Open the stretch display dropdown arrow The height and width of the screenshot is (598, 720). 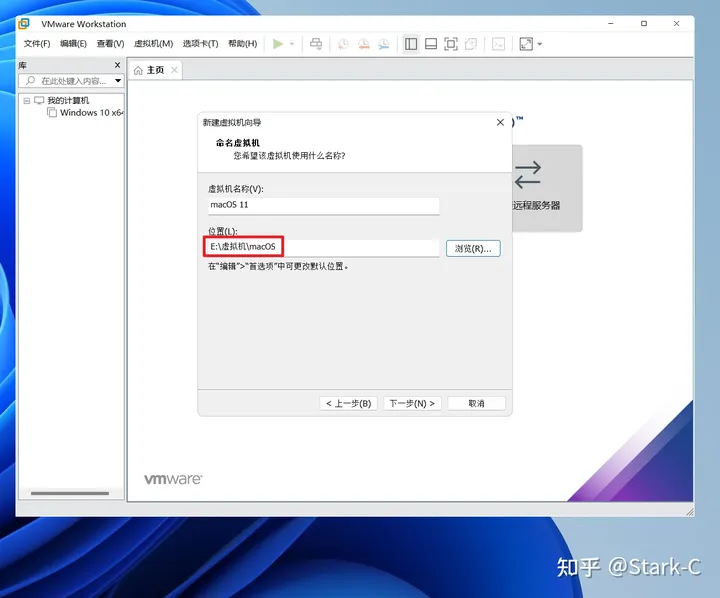[540, 44]
